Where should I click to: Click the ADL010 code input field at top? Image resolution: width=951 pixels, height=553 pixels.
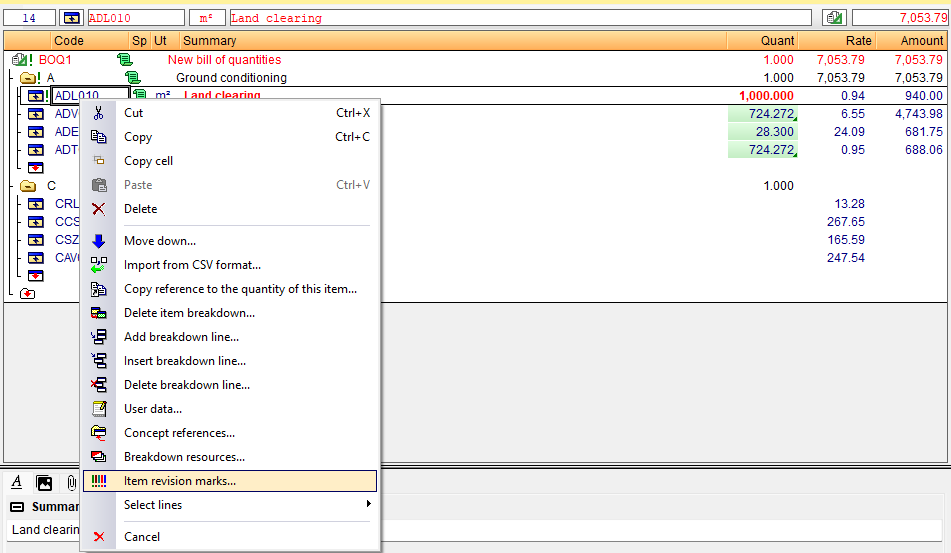tap(136, 18)
